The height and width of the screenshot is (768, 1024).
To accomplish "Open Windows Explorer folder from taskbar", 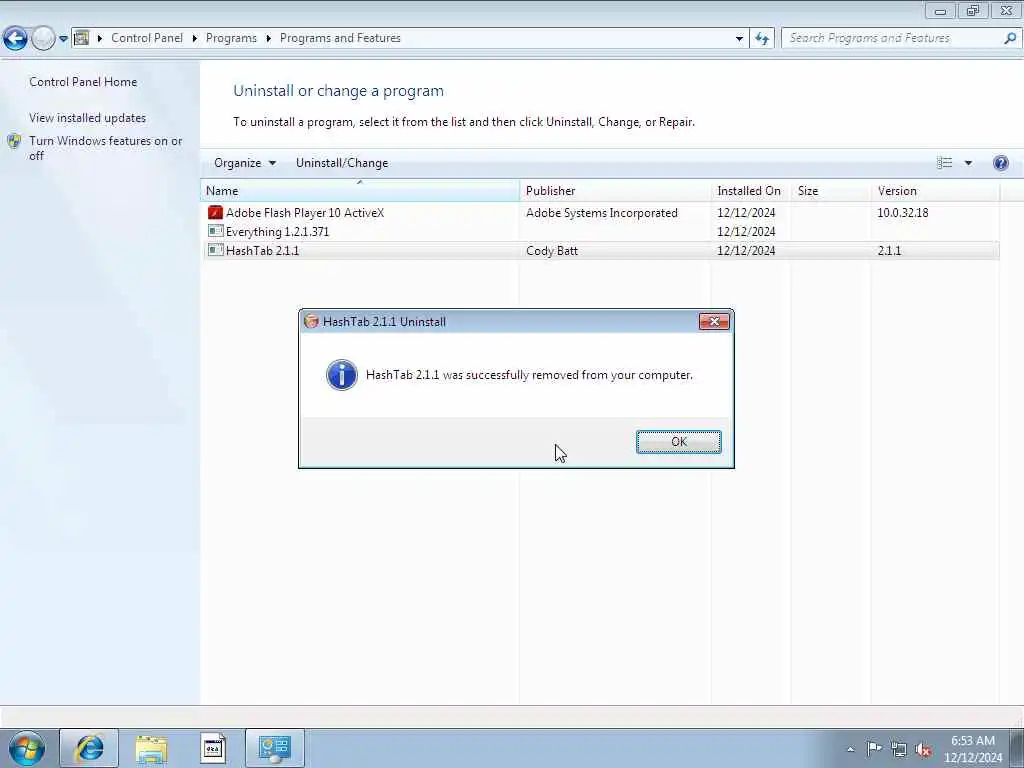I will coord(152,748).
